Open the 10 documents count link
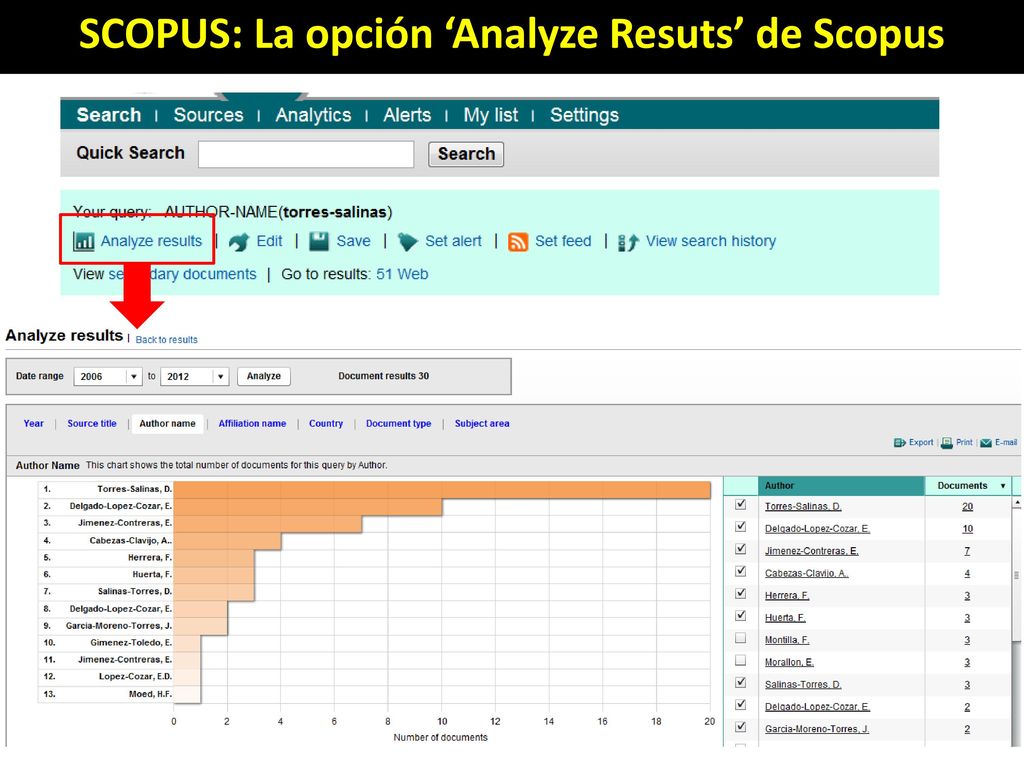The width and height of the screenshot is (1024, 768). (x=967, y=528)
